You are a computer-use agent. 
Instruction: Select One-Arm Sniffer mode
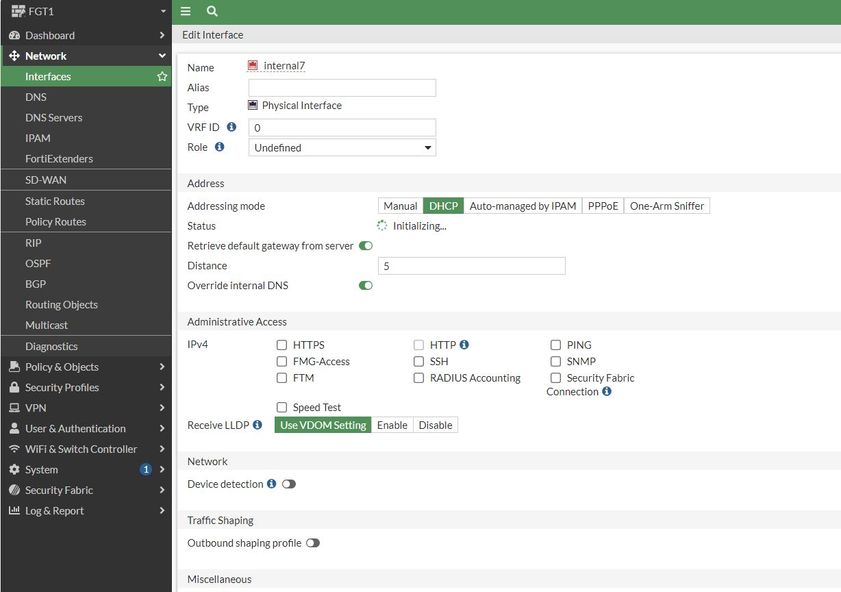667,206
